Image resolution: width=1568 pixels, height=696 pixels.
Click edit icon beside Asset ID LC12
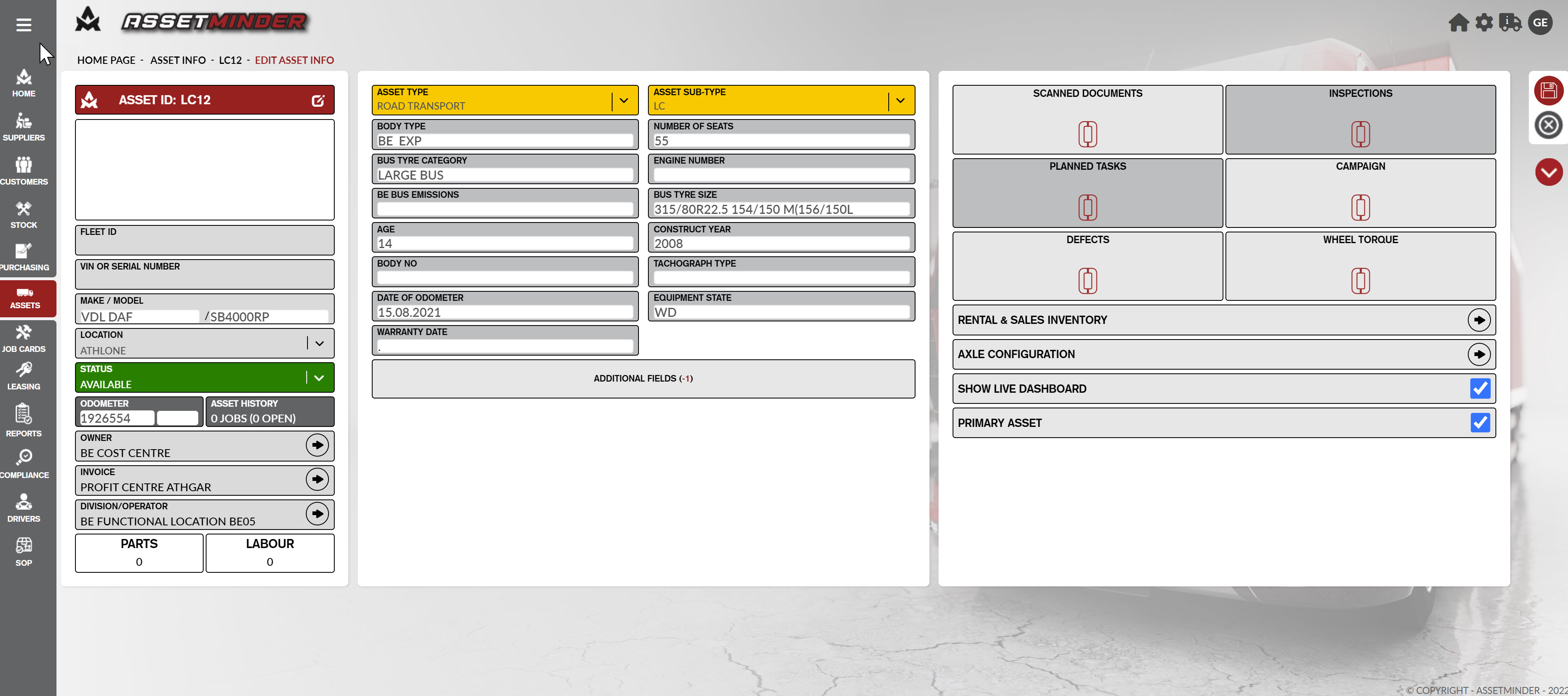(318, 101)
